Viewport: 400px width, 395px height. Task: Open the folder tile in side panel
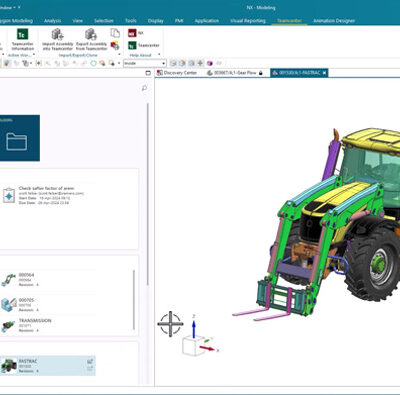20,138
